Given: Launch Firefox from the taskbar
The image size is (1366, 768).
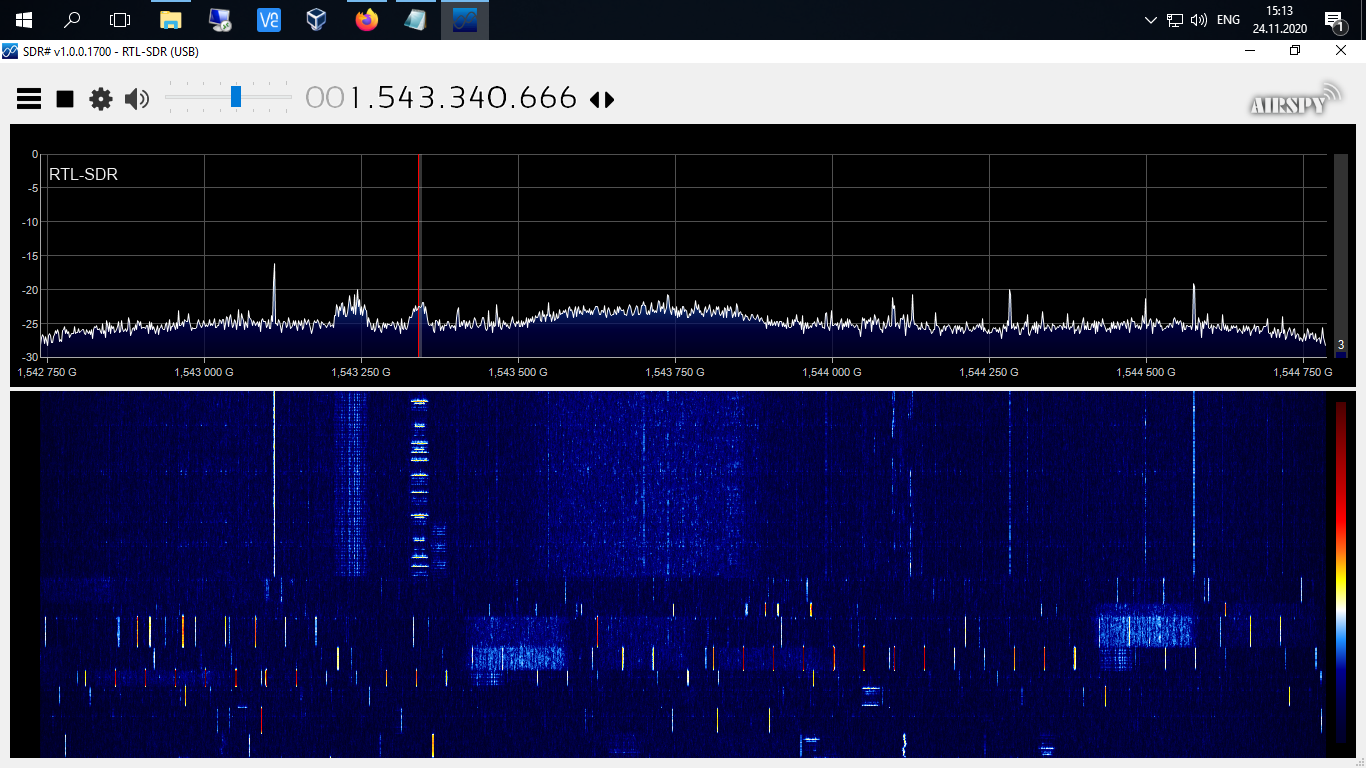Looking at the screenshot, I should (x=367, y=20).
